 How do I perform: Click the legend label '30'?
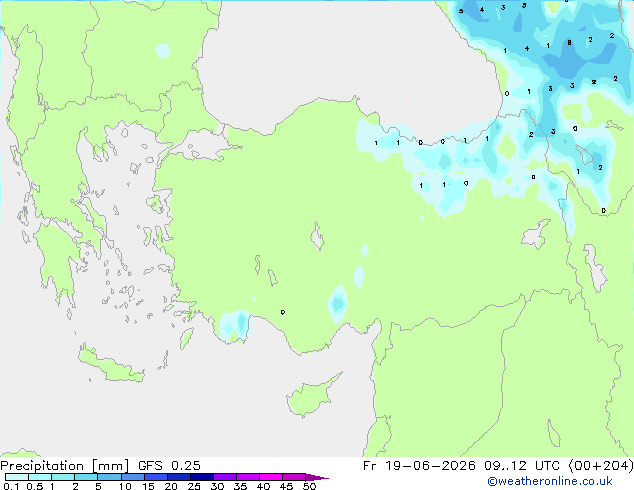click(217, 486)
